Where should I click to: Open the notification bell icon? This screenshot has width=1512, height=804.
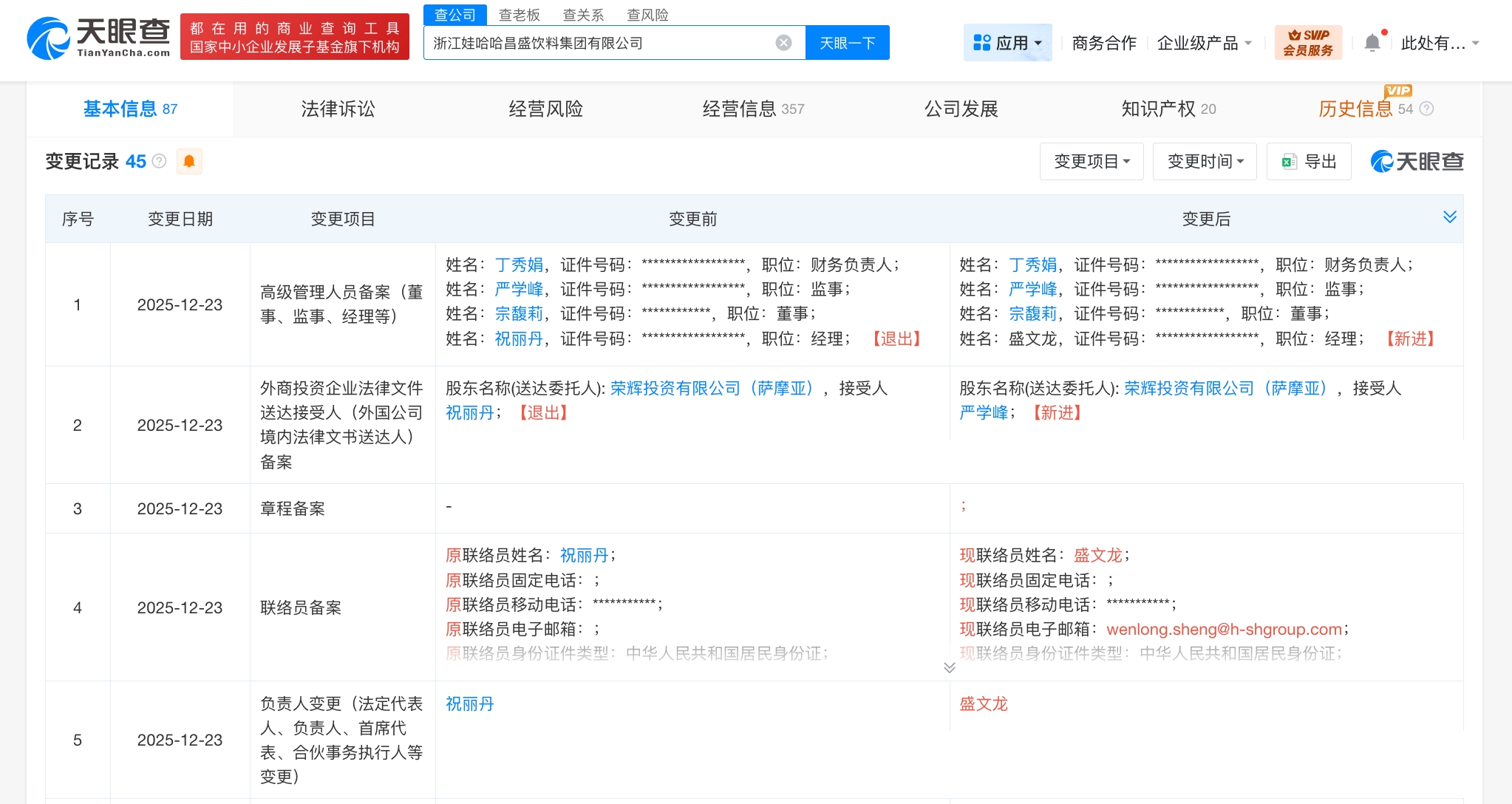click(x=1372, y=43)
